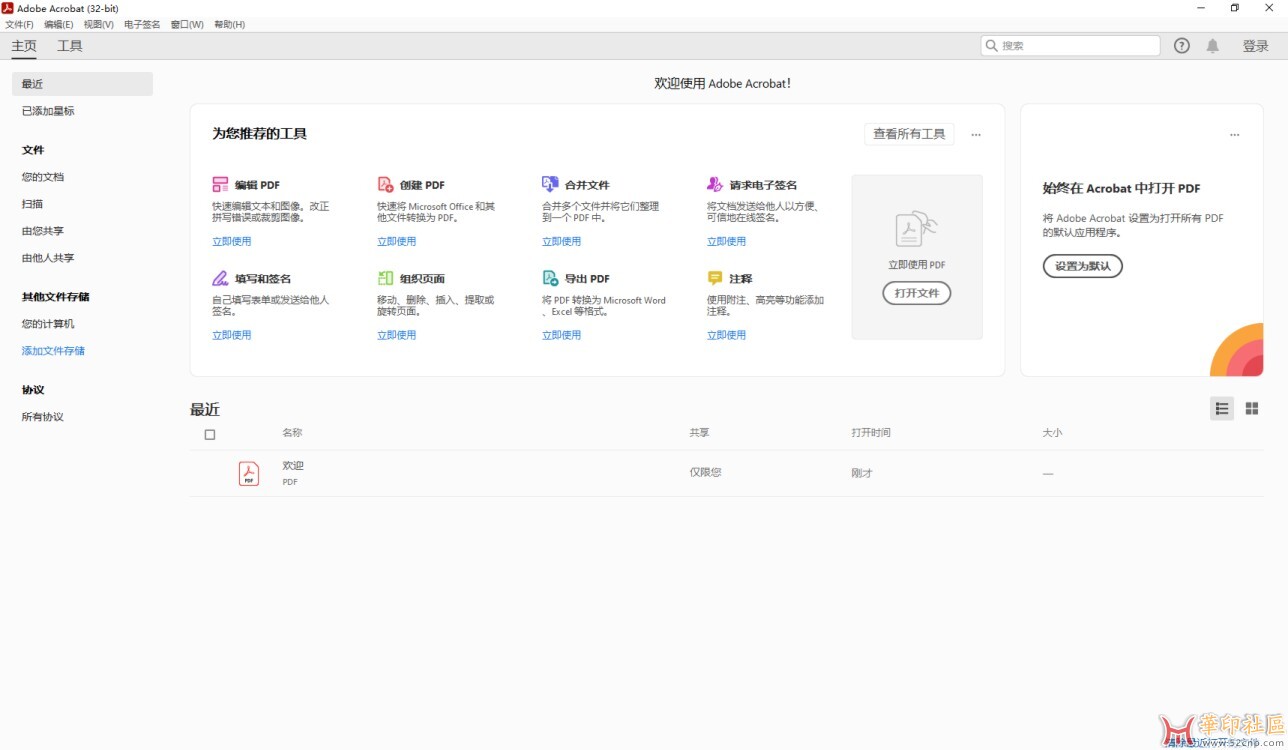Switch recent files to list view

click(1221, 408)
